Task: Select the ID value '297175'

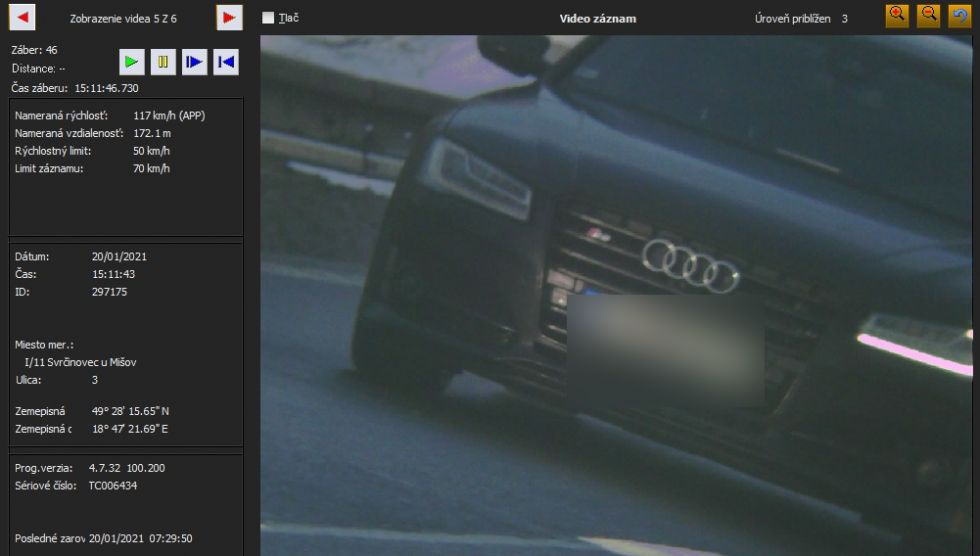Action: [x=109, y=292]
